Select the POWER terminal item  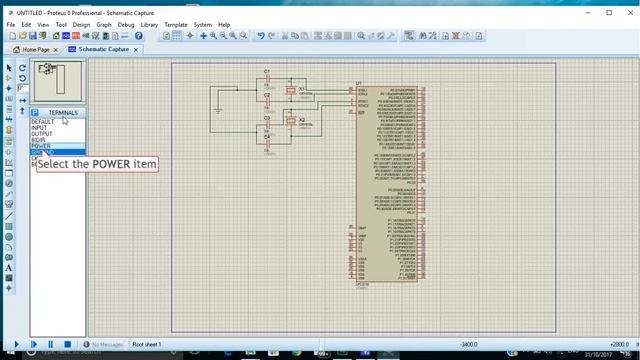pyautogui.click(x=58, y=146)
